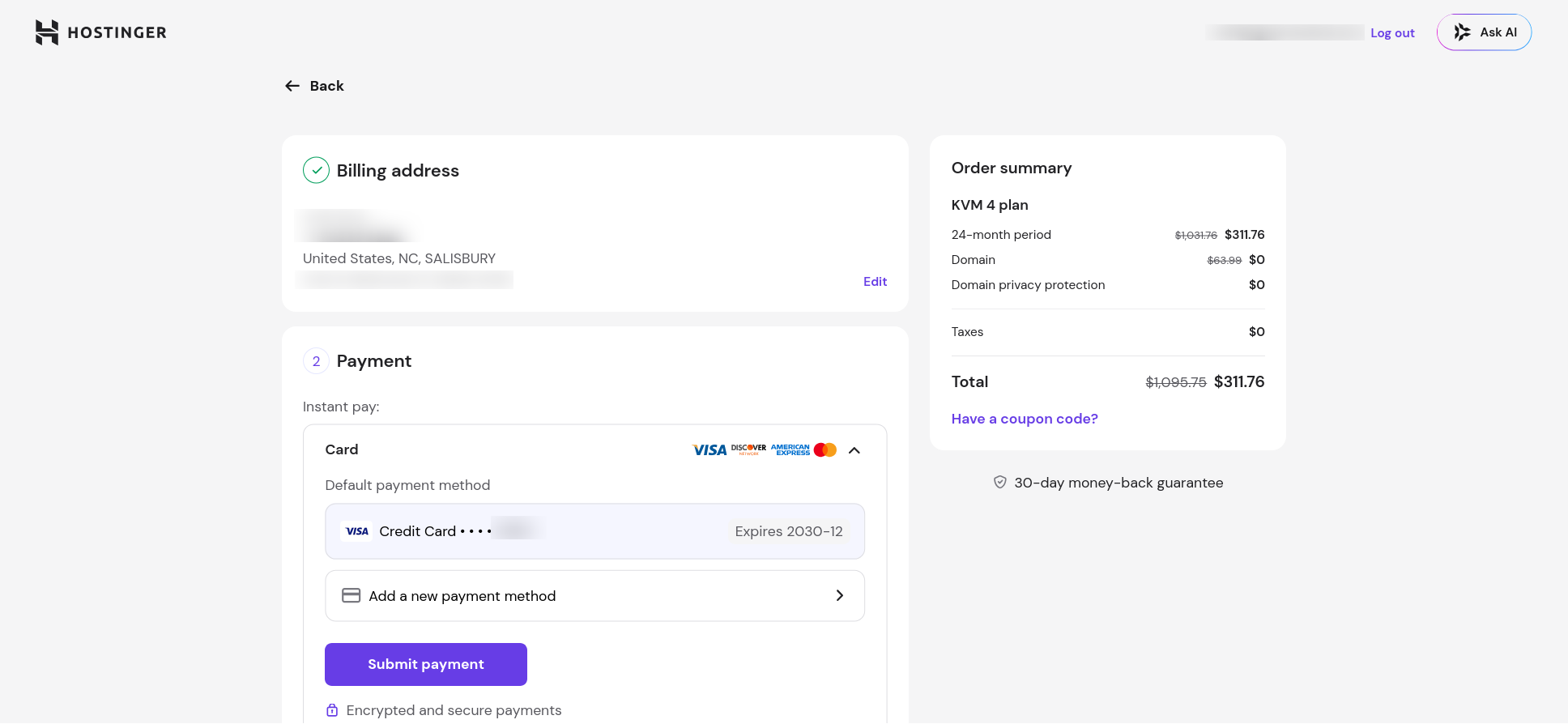Click the Domain line item label

click(974, 260)
